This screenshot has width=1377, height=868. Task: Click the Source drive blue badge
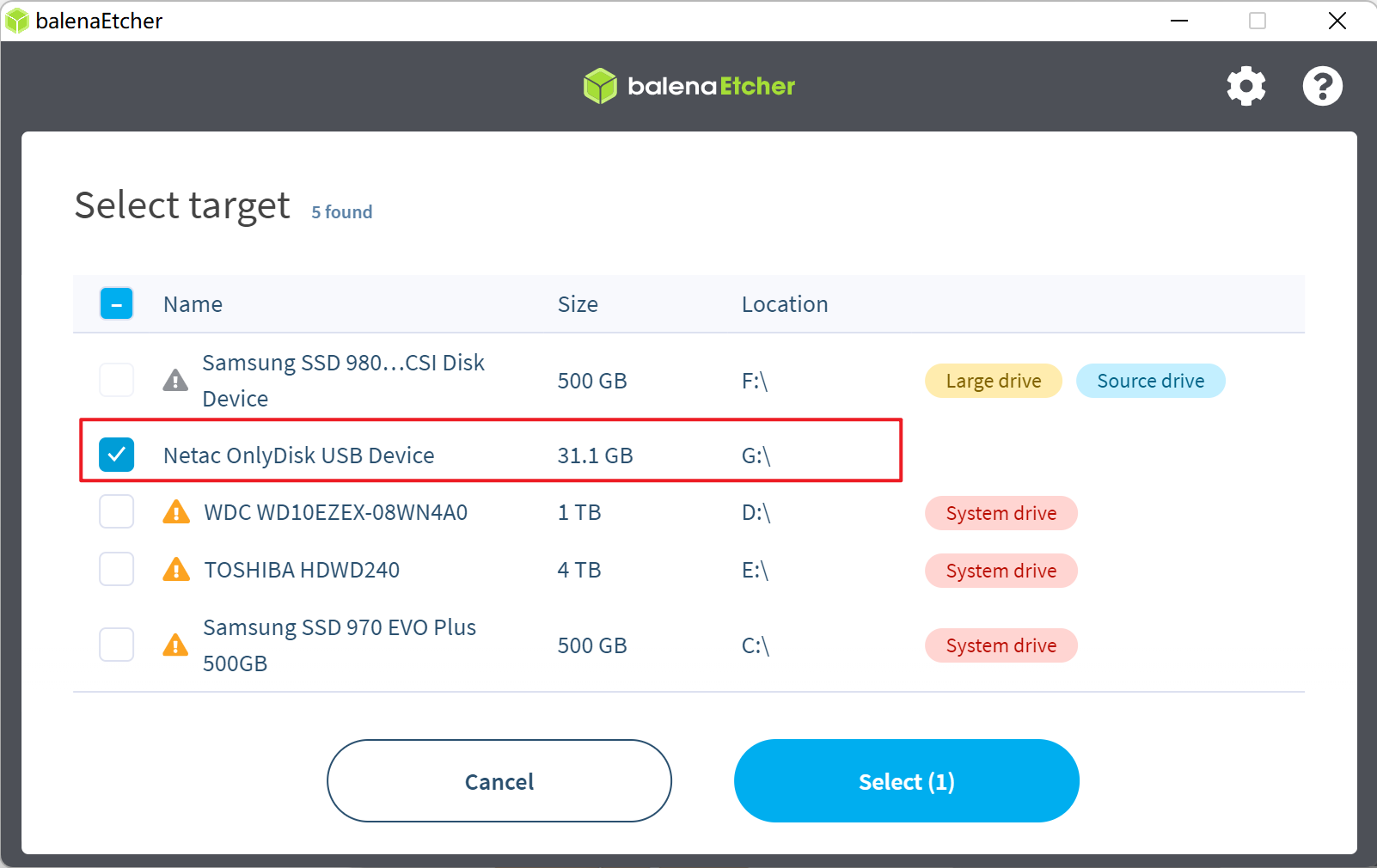point(1150,381)
